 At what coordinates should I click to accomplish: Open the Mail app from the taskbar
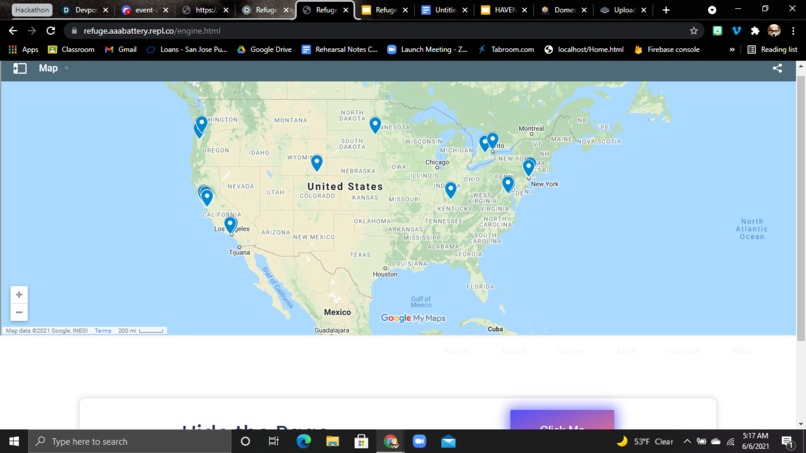coord(448,441)
